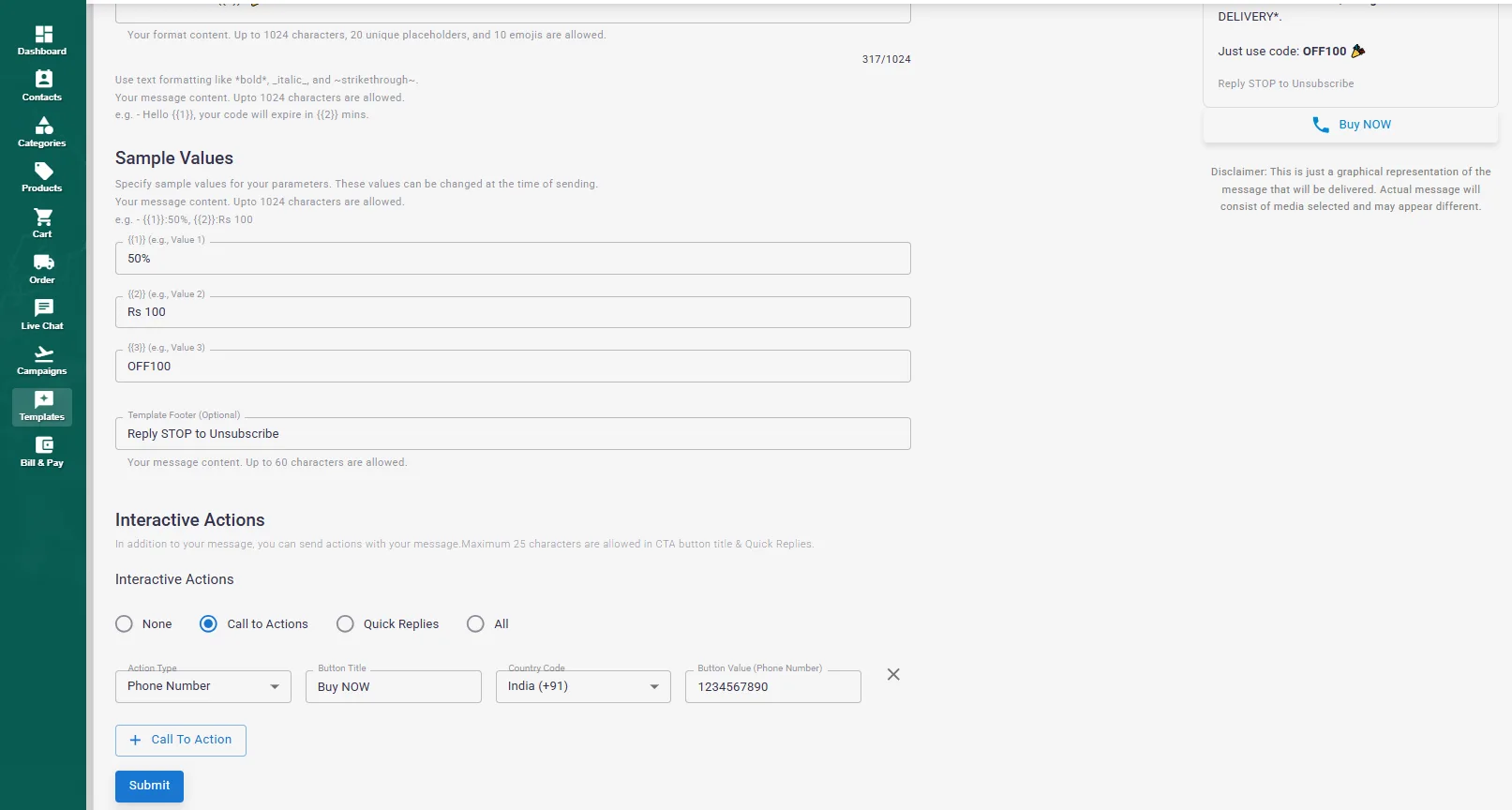This screenshot has height=810, width=1512.
Task: Go to Categories in the sidebar
Action: point(42,132)
